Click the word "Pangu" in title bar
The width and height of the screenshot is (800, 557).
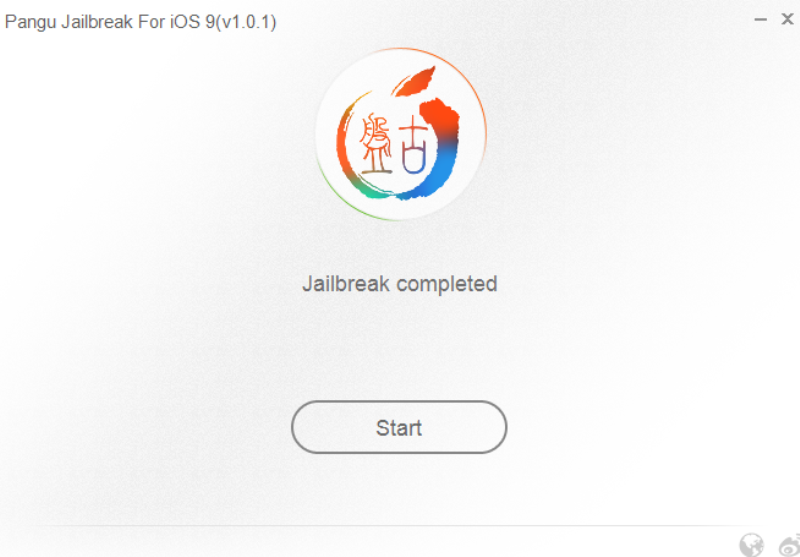[30, 23]
